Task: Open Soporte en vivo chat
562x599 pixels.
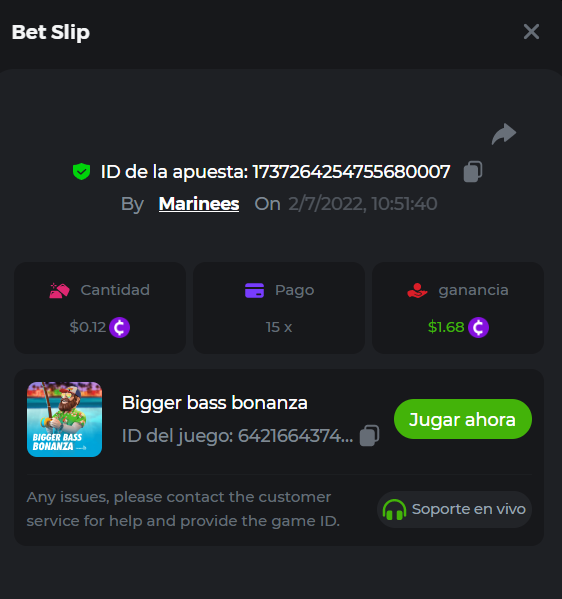Action: (x=454, y=510)
